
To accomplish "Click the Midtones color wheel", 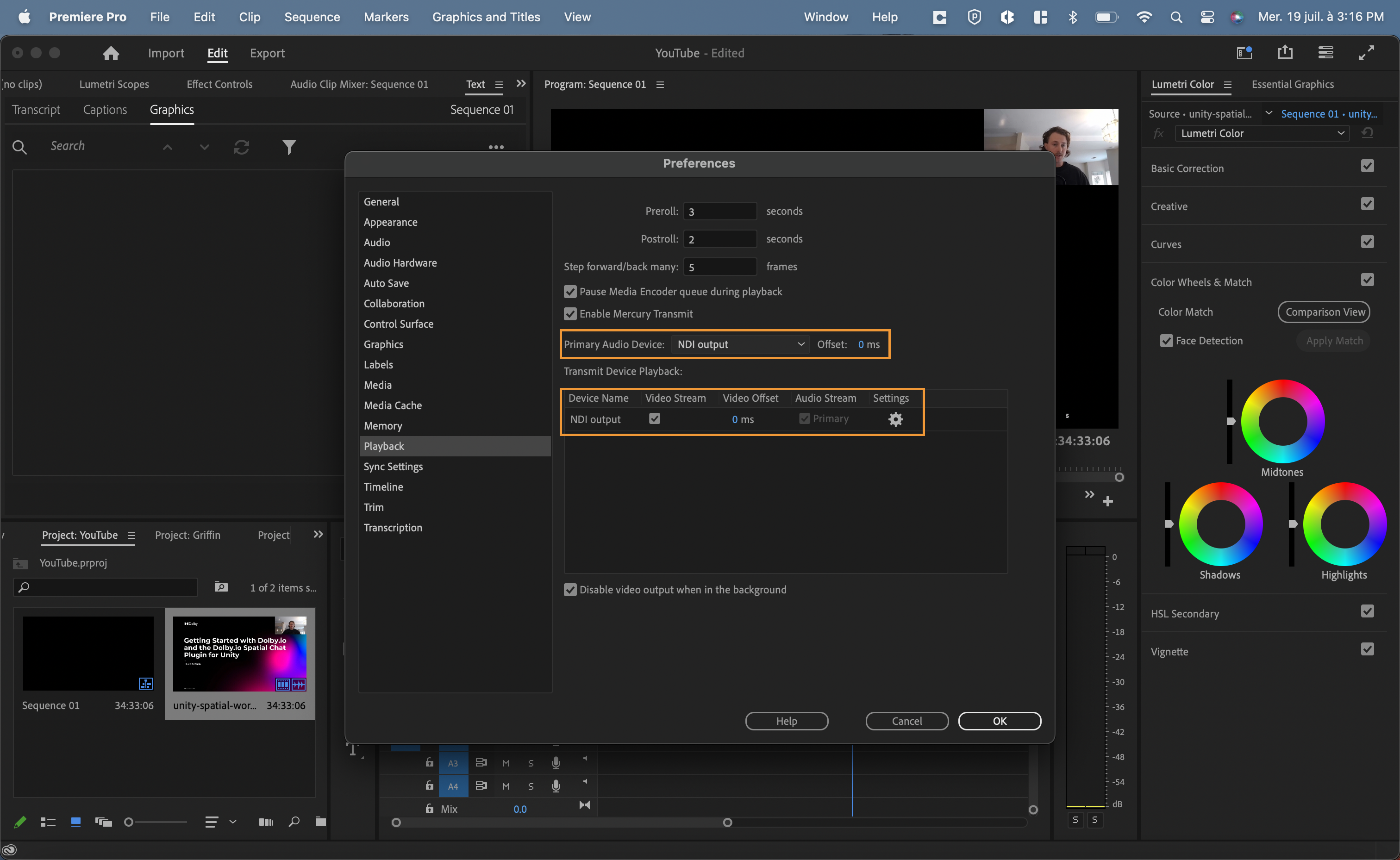I will pos(1282,422).
